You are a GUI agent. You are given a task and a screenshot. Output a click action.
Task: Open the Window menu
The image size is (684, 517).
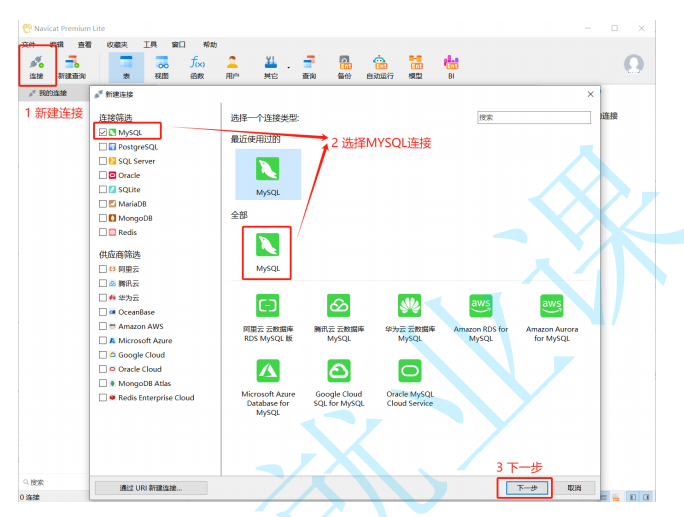pyautogui.click(x=178, y=45)
